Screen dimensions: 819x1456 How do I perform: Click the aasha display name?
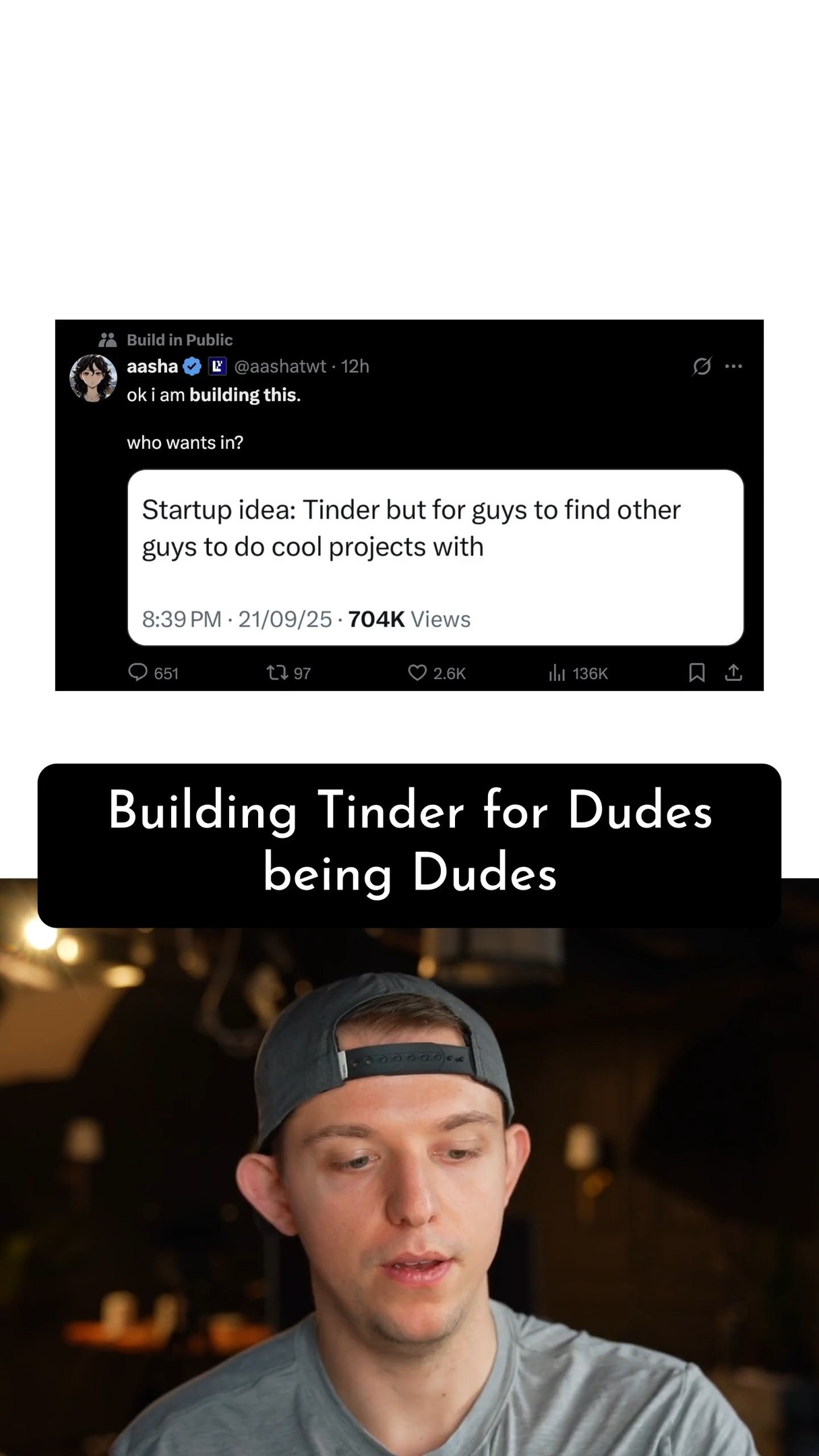(152, 366)
